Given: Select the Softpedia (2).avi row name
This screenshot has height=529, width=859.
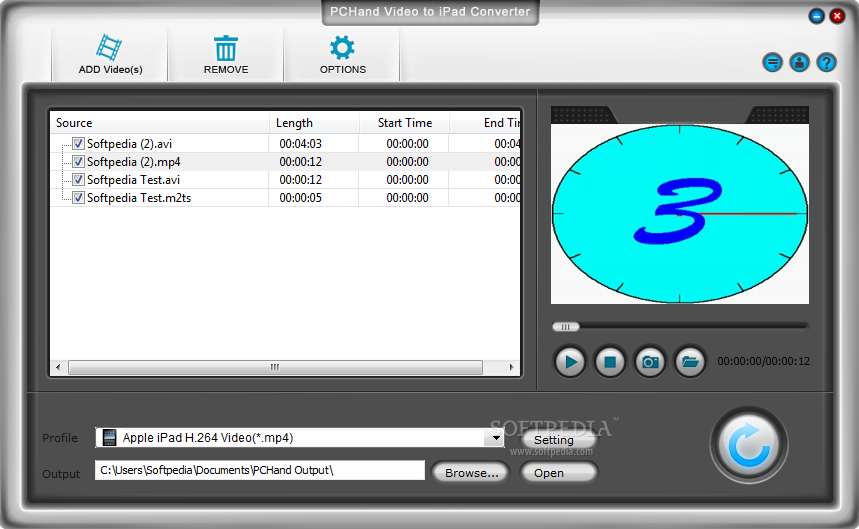Looking at the screenshot, I should coord(129,143).
